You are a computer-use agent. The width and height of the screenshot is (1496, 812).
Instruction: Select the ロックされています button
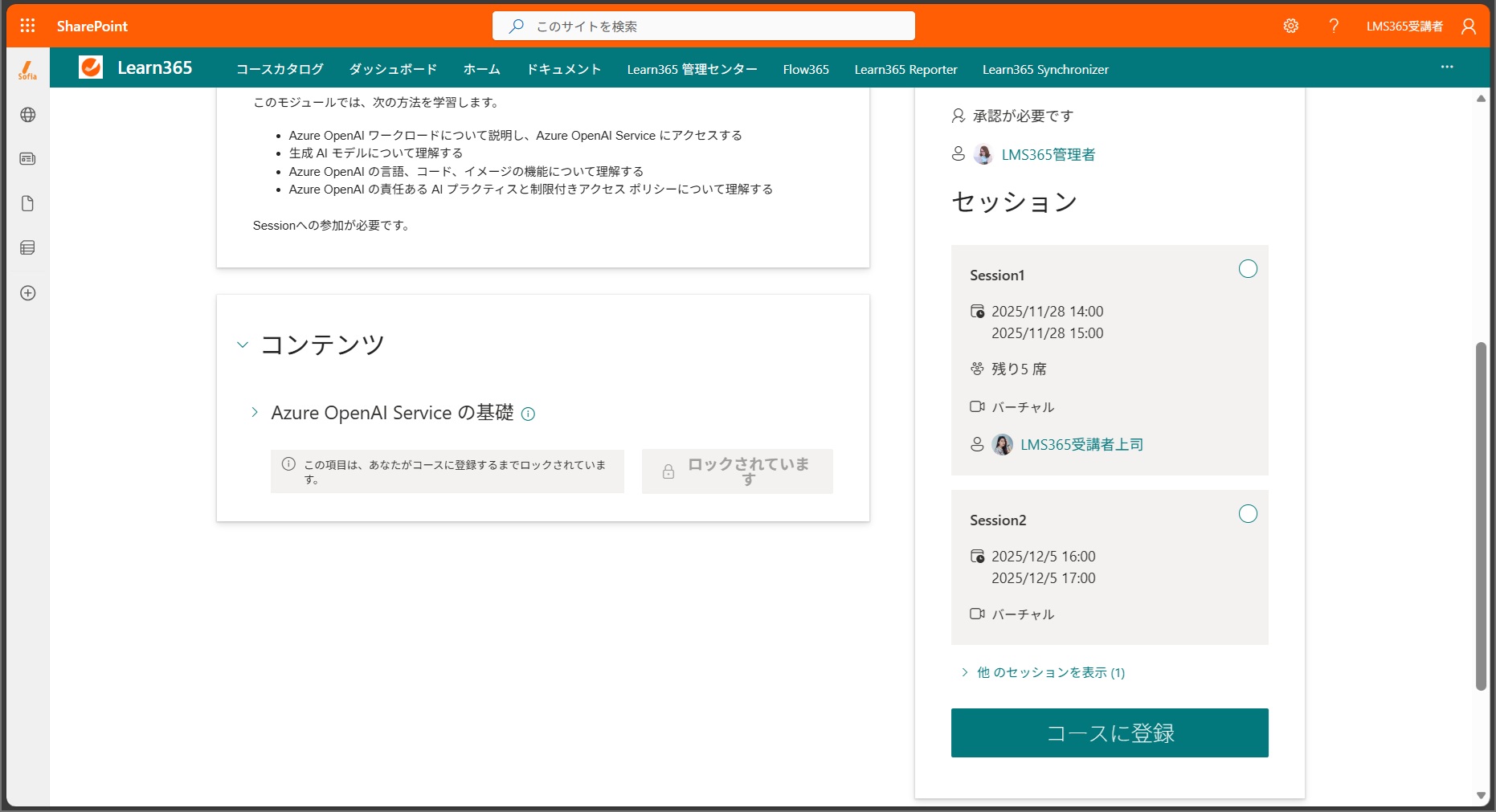pyautogui.click(x=737, y=471)
